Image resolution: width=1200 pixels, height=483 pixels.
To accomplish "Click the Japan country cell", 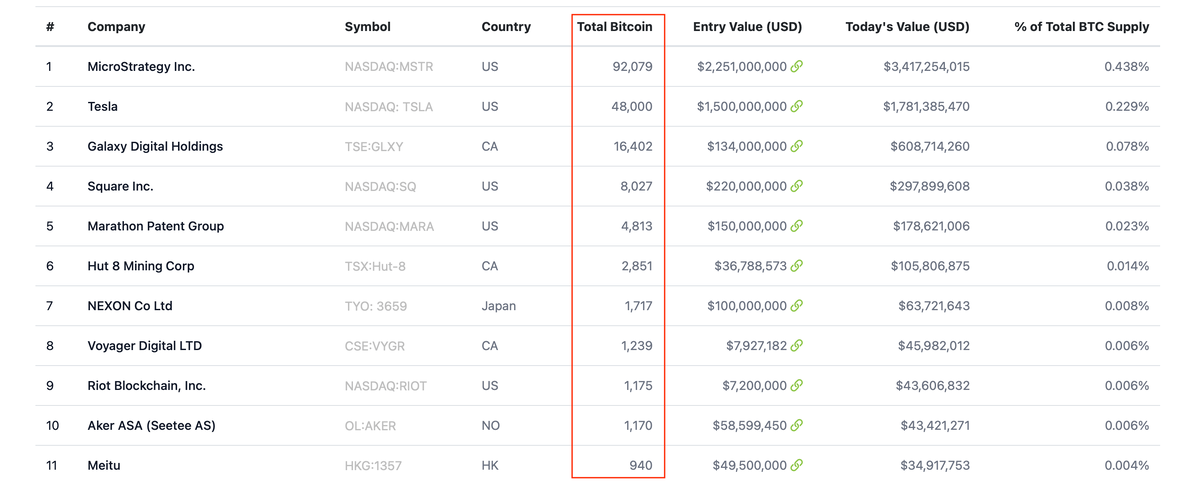I will (x=499, y=306).
